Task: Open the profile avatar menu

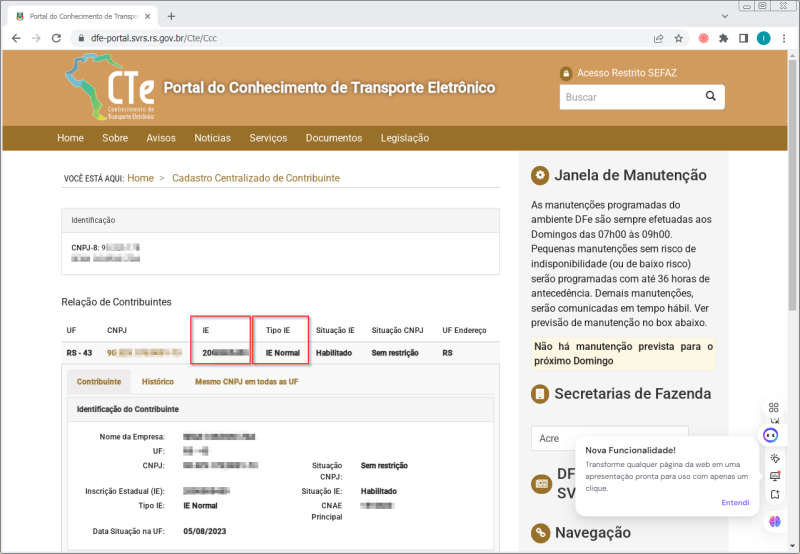Action: pyautogui.click(x=763, y=38)
